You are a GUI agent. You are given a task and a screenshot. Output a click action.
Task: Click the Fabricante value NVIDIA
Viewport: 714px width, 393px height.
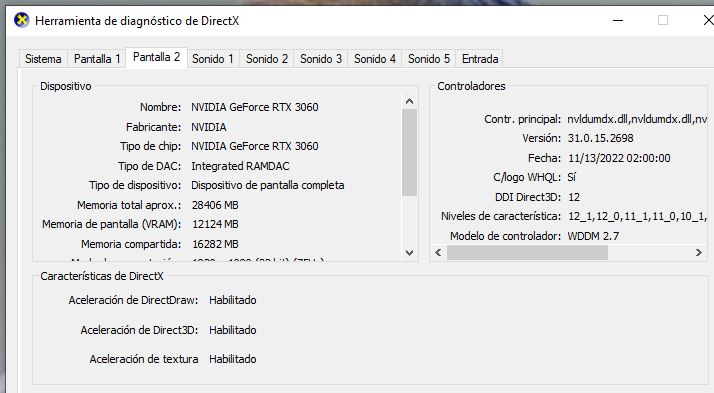pos(209,127)
